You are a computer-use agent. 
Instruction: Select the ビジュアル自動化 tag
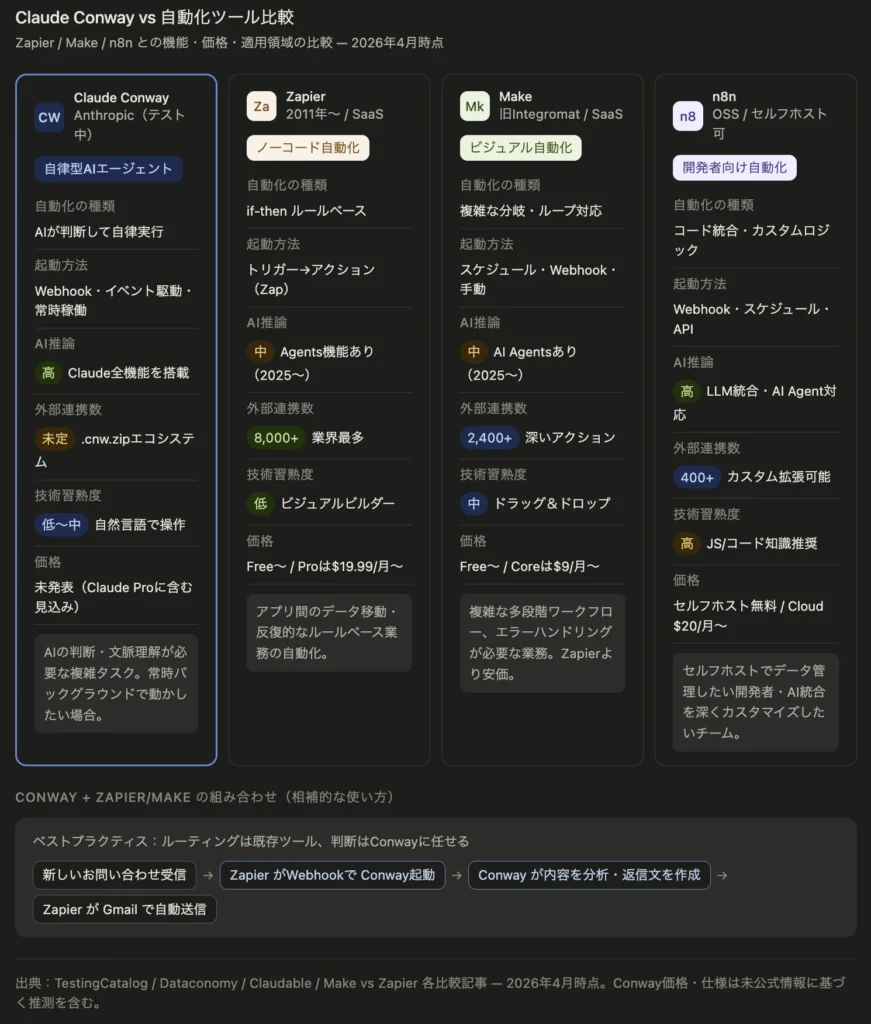click(520, 148)
